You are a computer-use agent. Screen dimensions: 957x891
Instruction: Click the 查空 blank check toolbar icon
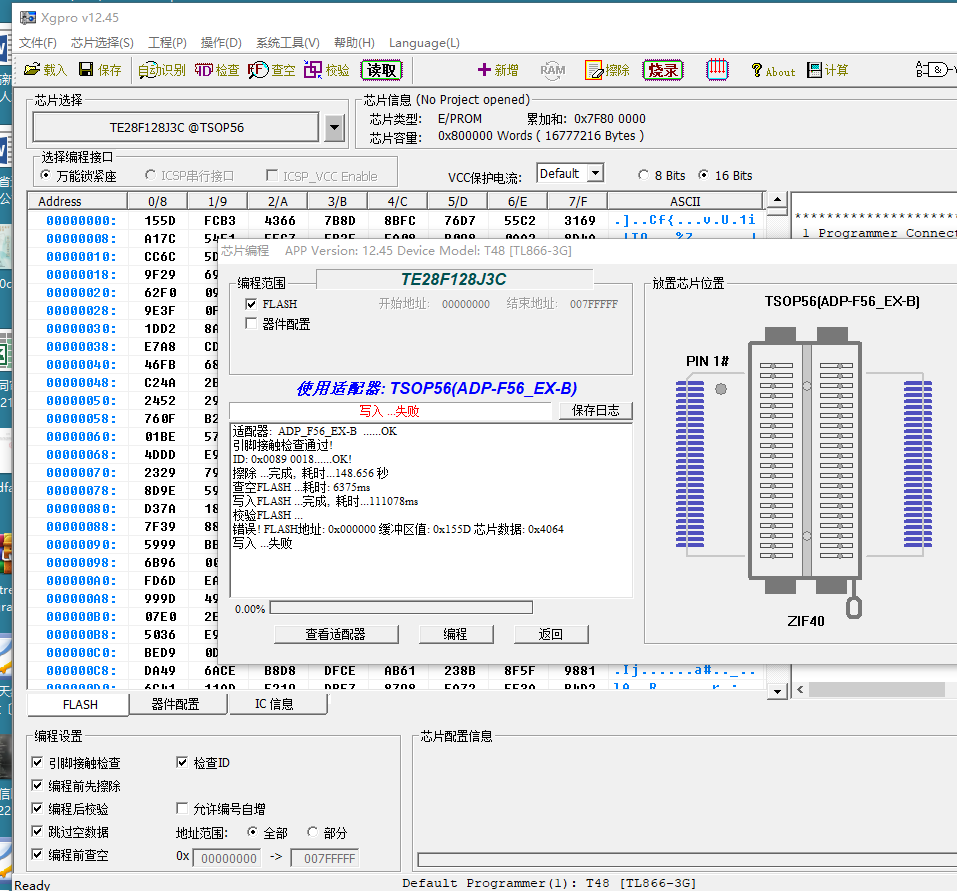272,70
